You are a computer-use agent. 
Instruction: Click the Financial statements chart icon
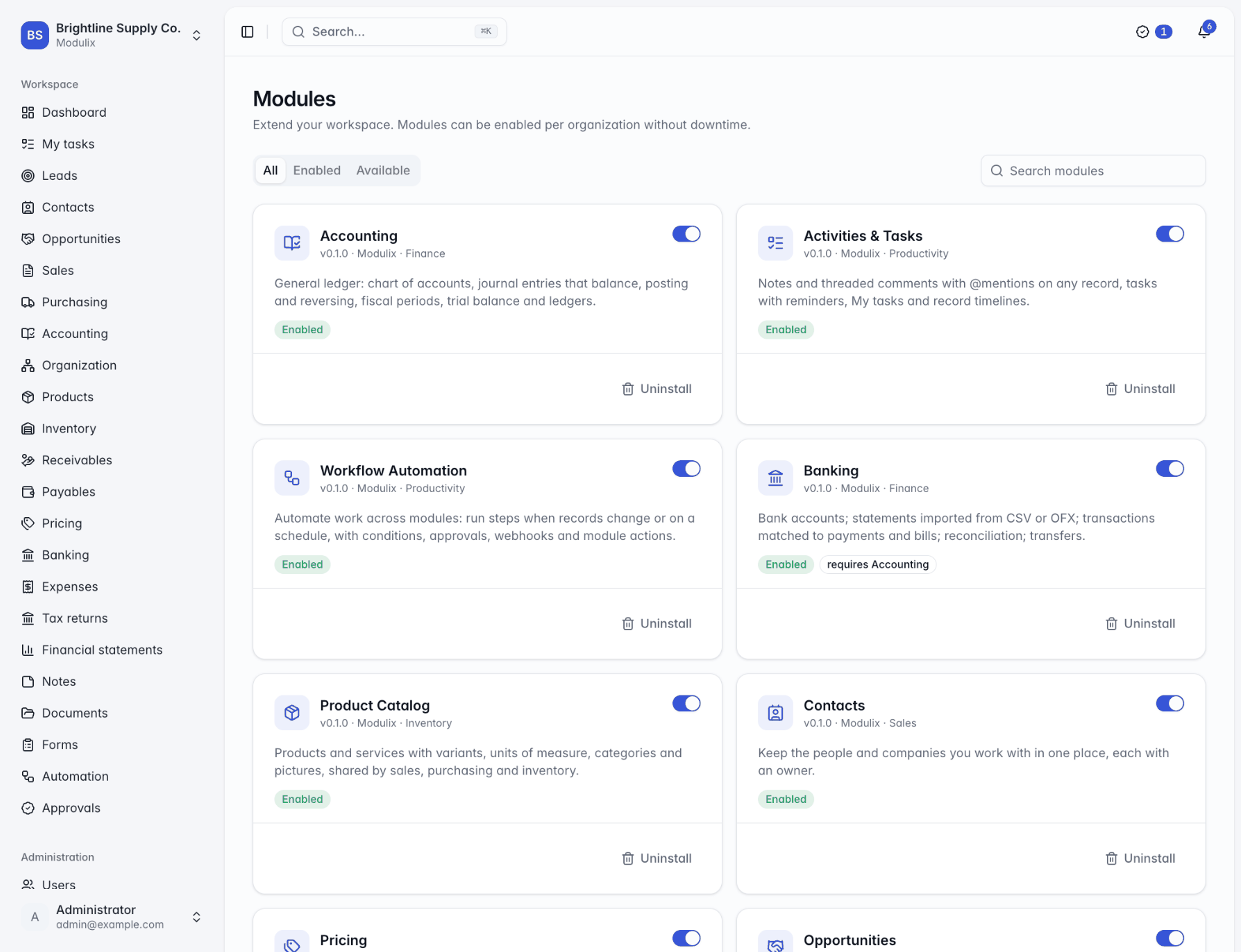click(28, 650)
